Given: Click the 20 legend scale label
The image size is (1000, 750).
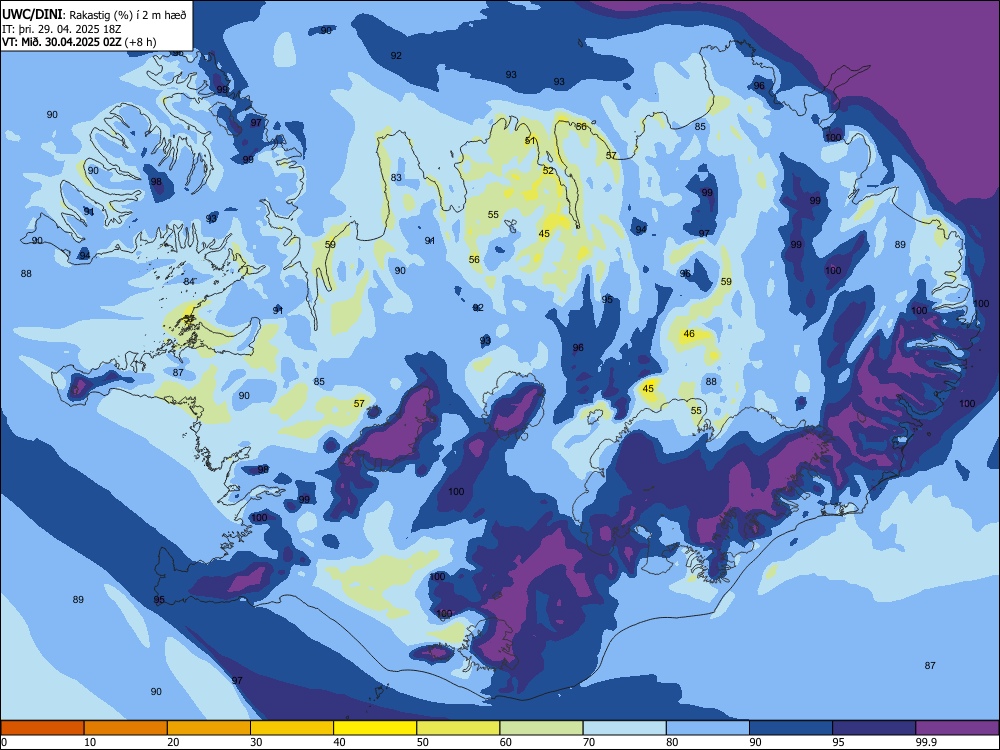Looking at the screenshot, I should (173, 742).
